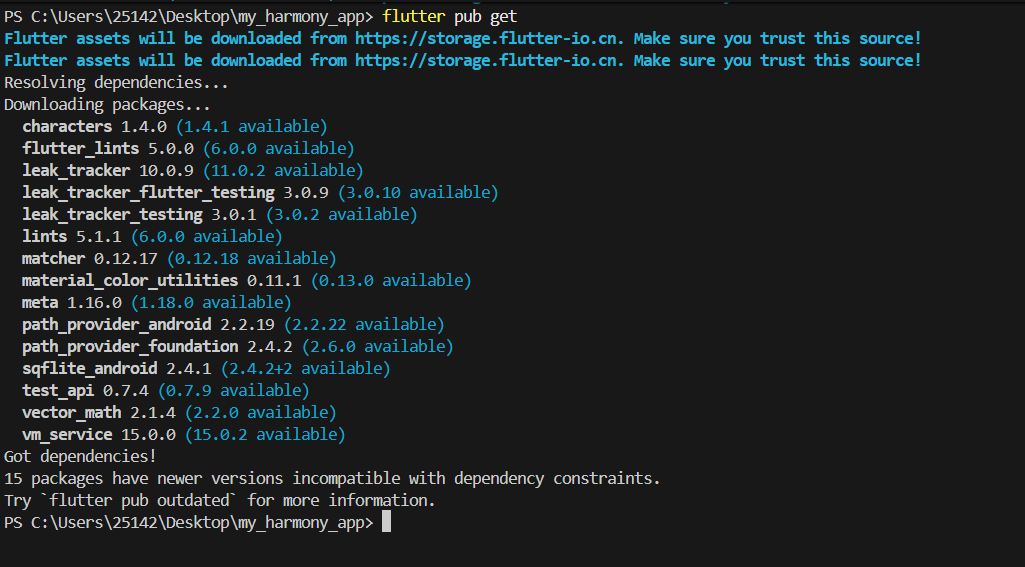This screenshot has width=1025, height=567.
Task: Click '(2.6.0 available)' version text
Action: click(x=377, y=347)
